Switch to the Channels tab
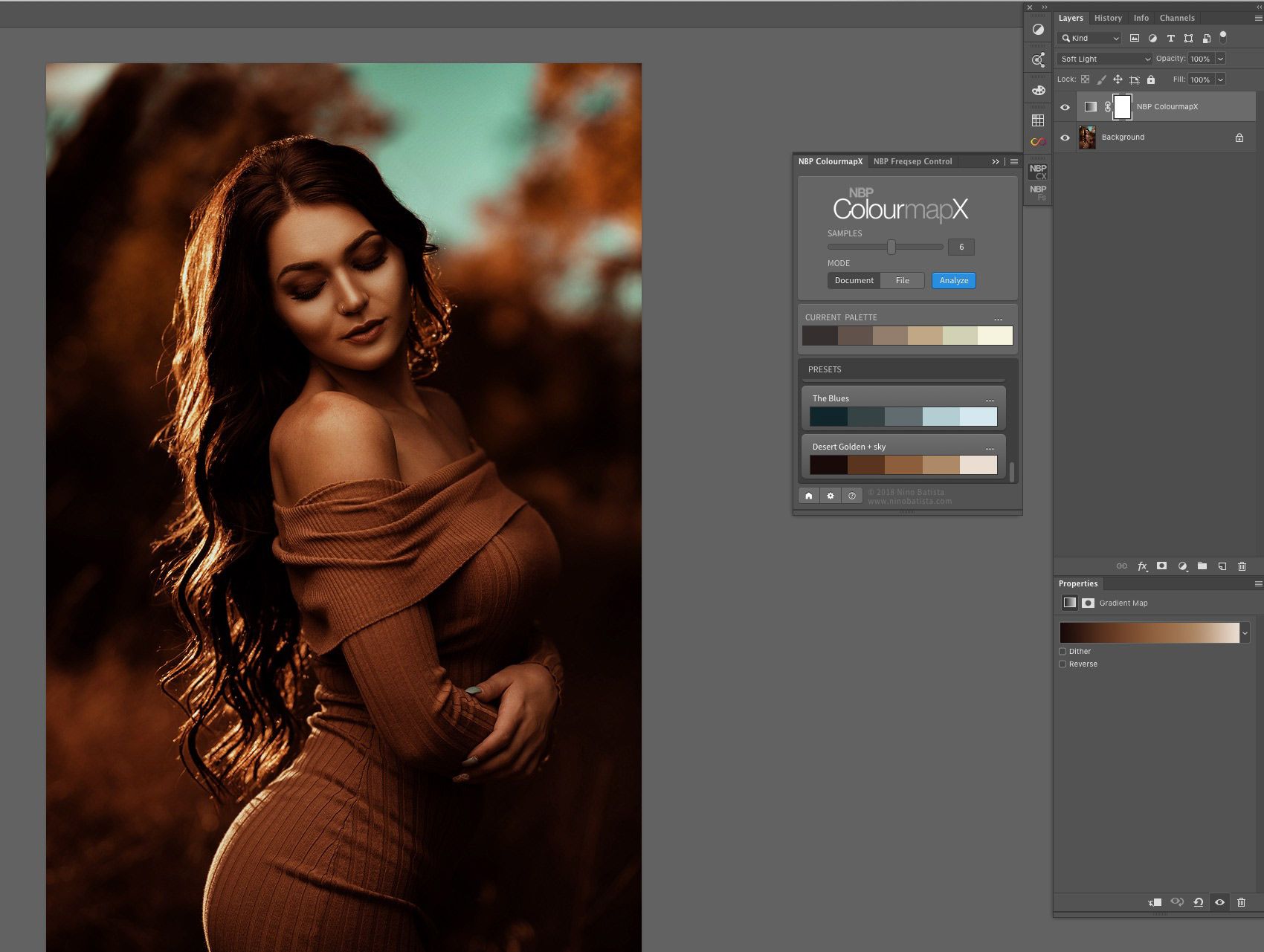Image resolution: width=1264 pixels, height=952 pixels. coord(1177,18)
